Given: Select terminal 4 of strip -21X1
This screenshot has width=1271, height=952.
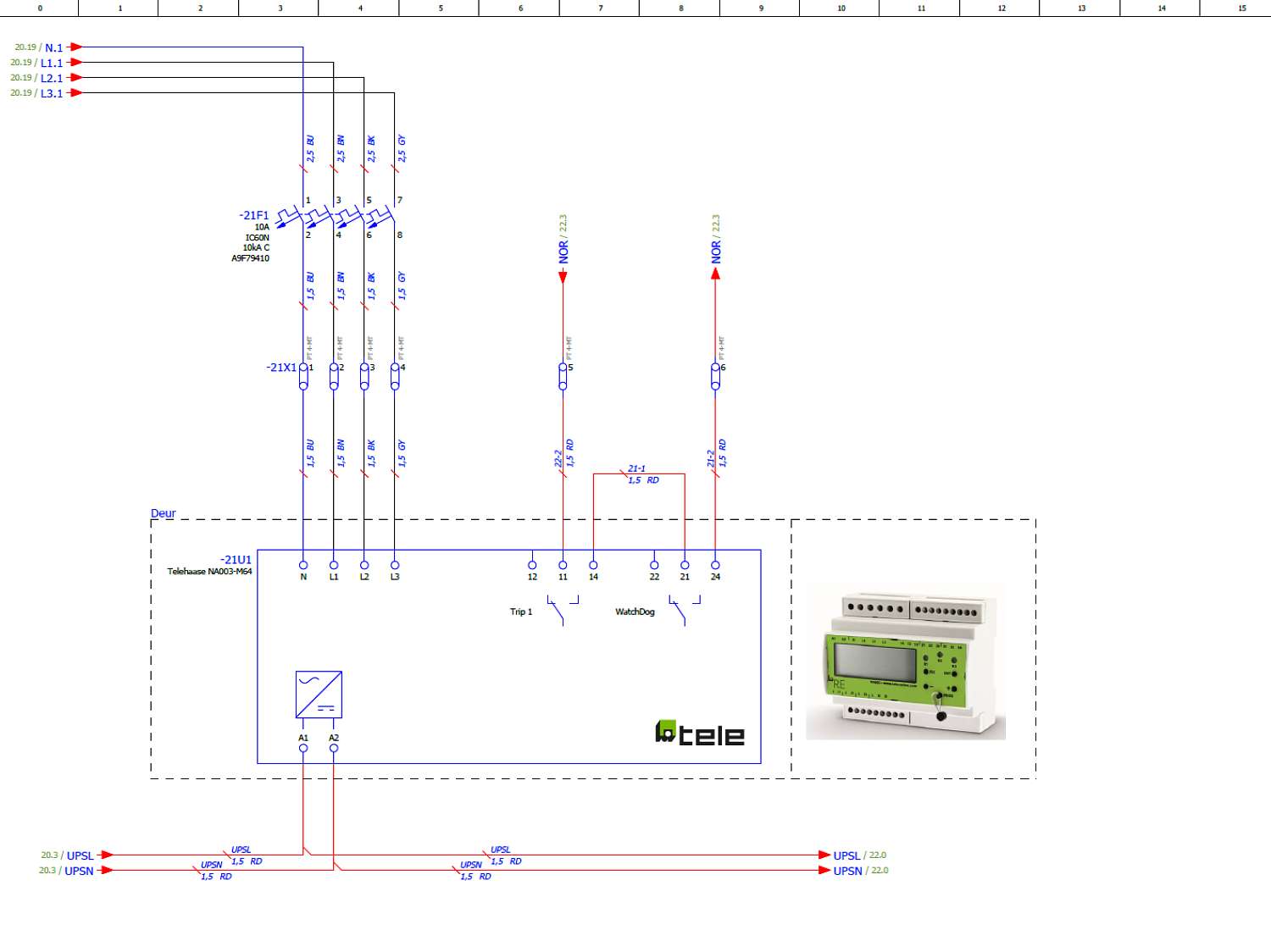Looking at the screenshot, I should pos(395,376).
